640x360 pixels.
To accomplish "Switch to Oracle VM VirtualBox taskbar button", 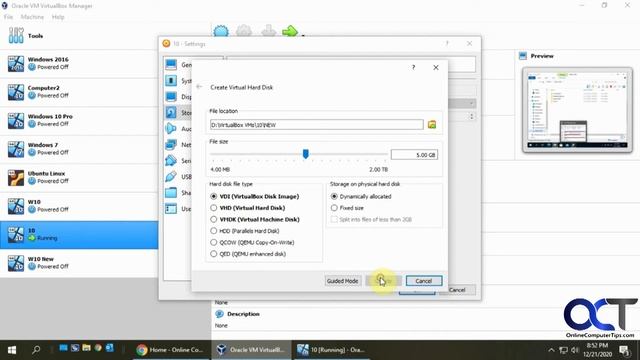I will click(251, 350).
